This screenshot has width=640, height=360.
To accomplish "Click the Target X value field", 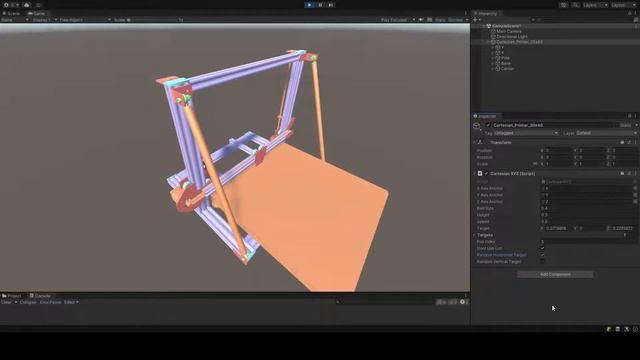I will click(558, 228).
